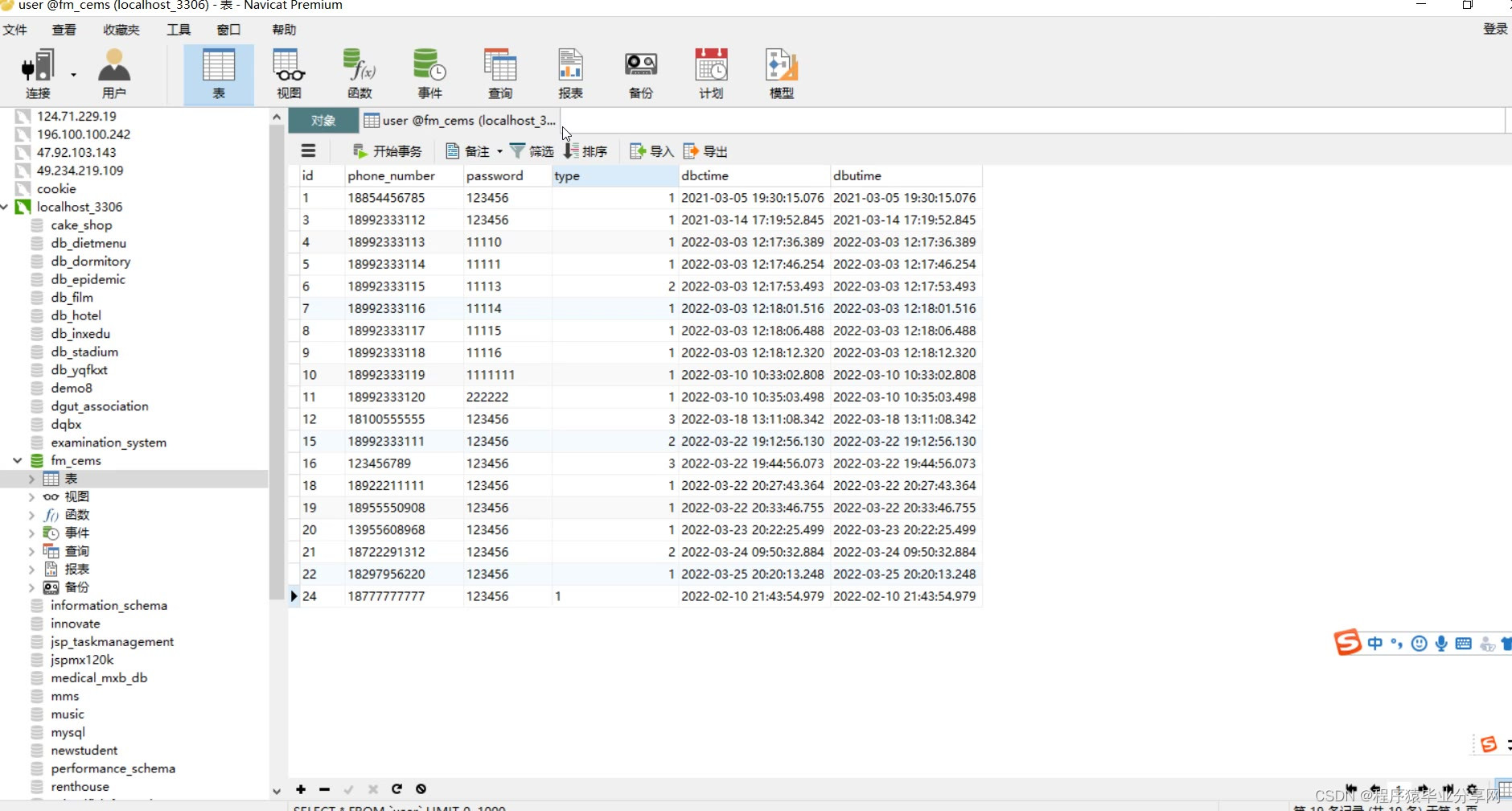The width and height of the screenshot is (1512, 811).
Task: Collapse the fm_cems database node
Action: pyautogui.click(x=18, y=460)
